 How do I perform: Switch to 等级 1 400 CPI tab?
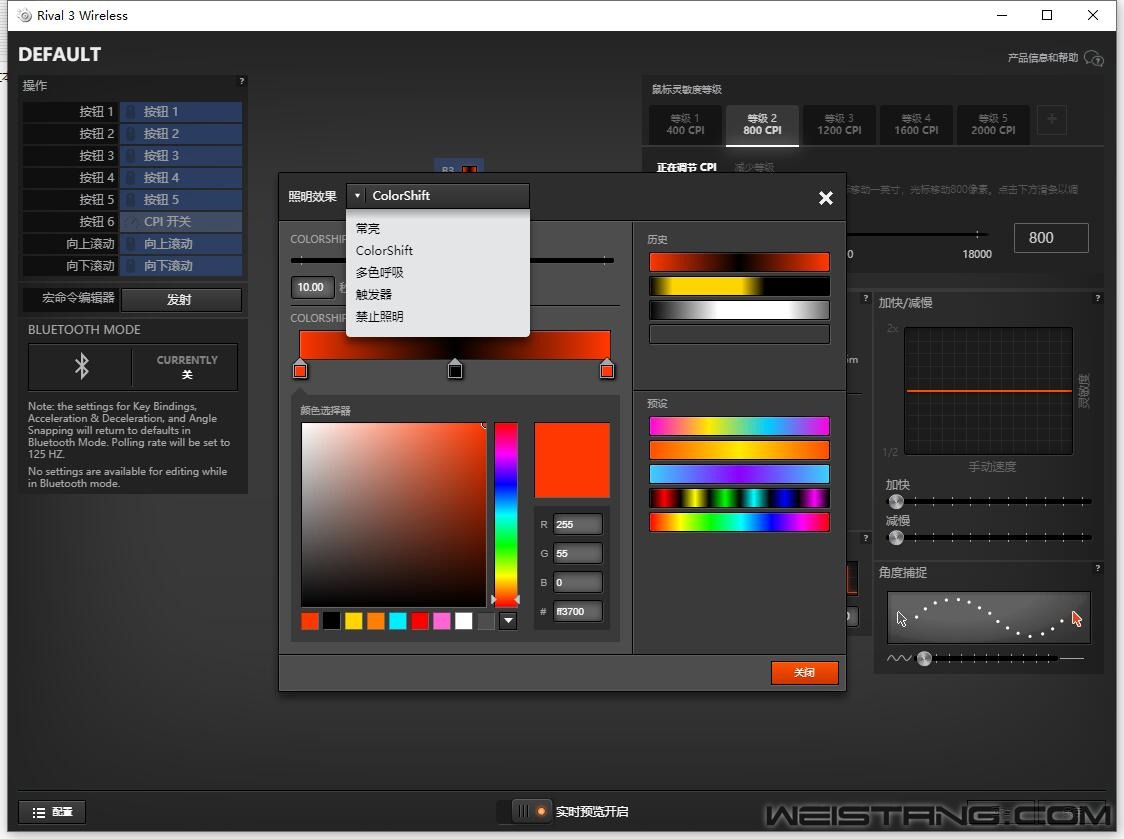(x=685, y=125)
